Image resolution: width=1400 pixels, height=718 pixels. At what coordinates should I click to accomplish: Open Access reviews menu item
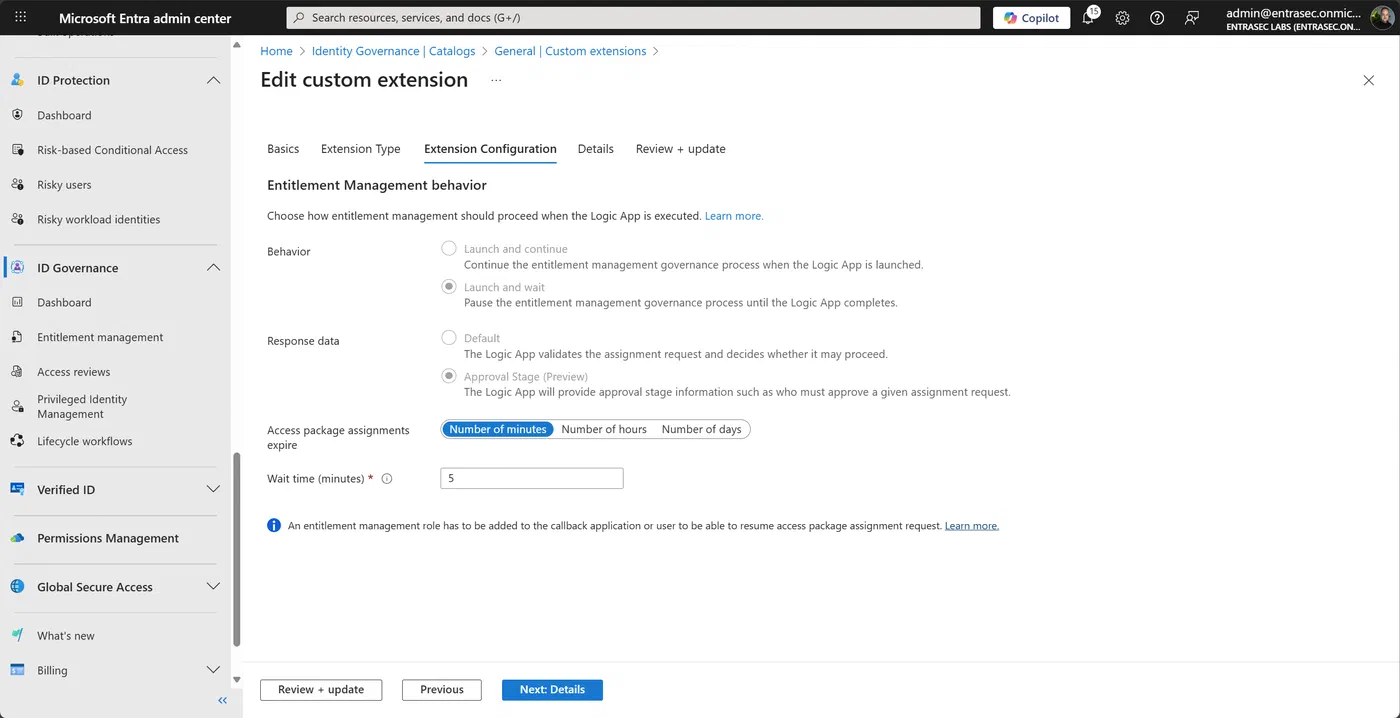(x=74, y=372)
